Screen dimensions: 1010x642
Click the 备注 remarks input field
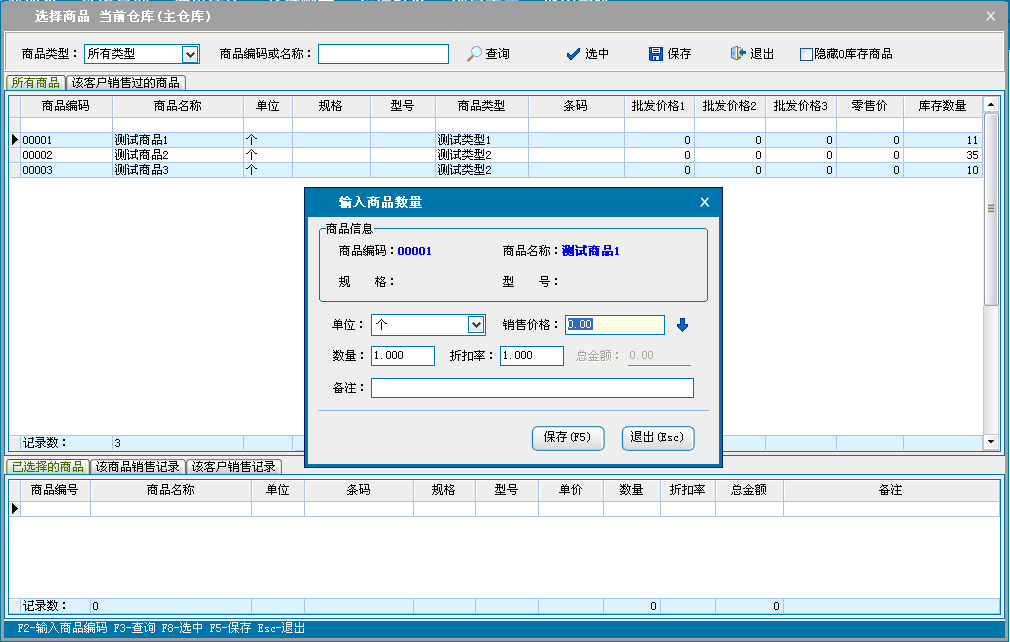coord(531,388)
